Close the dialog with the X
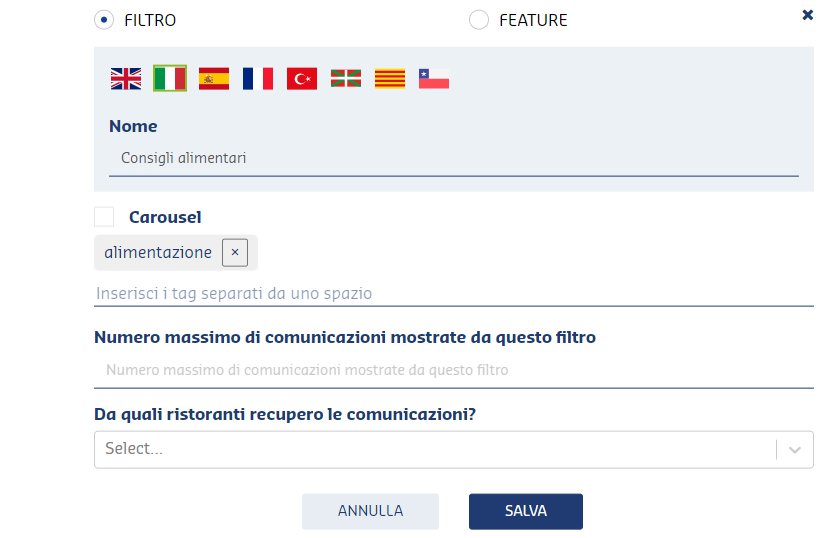Screen dimensions: 820x538 click(807, 15)
